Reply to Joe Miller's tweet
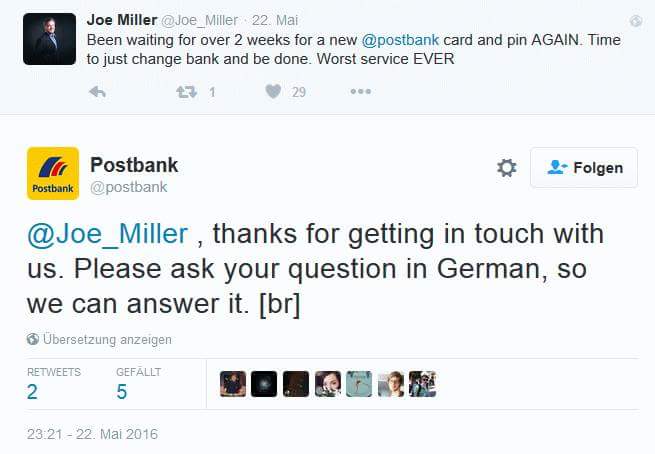 (97, 92)
